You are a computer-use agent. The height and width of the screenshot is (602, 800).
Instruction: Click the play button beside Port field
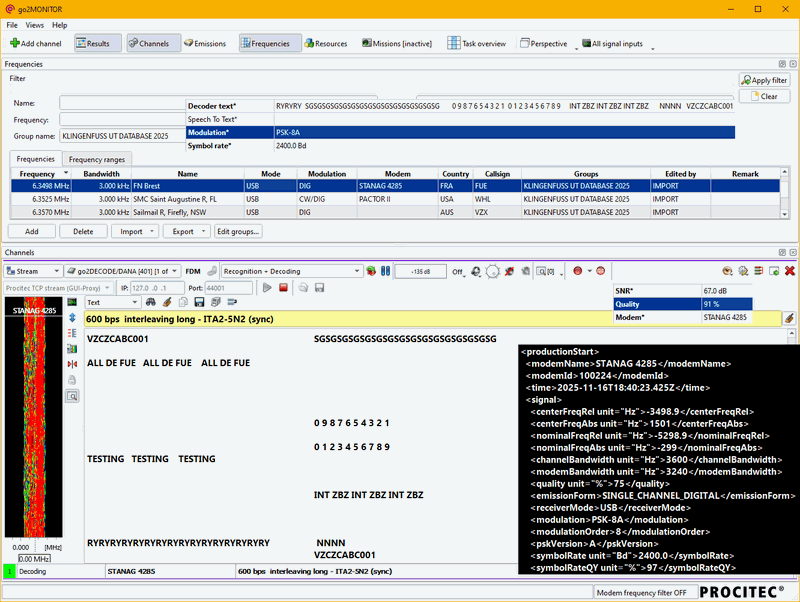coord(267,288)
